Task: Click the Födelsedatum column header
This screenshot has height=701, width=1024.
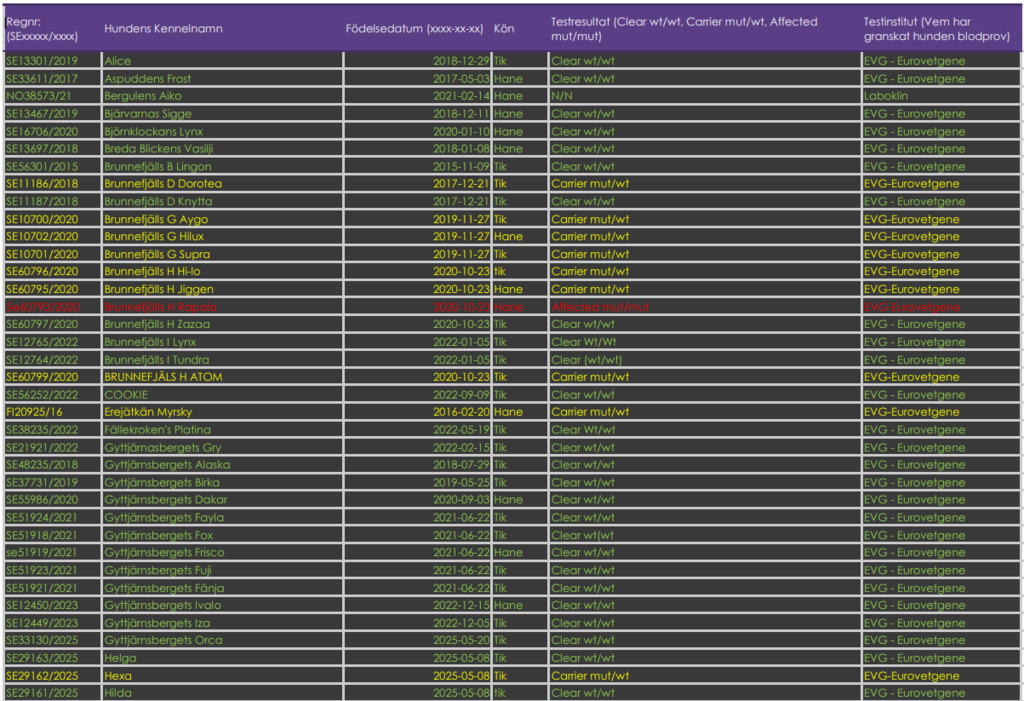Action: pyautogui.click(x=417, y=29)
